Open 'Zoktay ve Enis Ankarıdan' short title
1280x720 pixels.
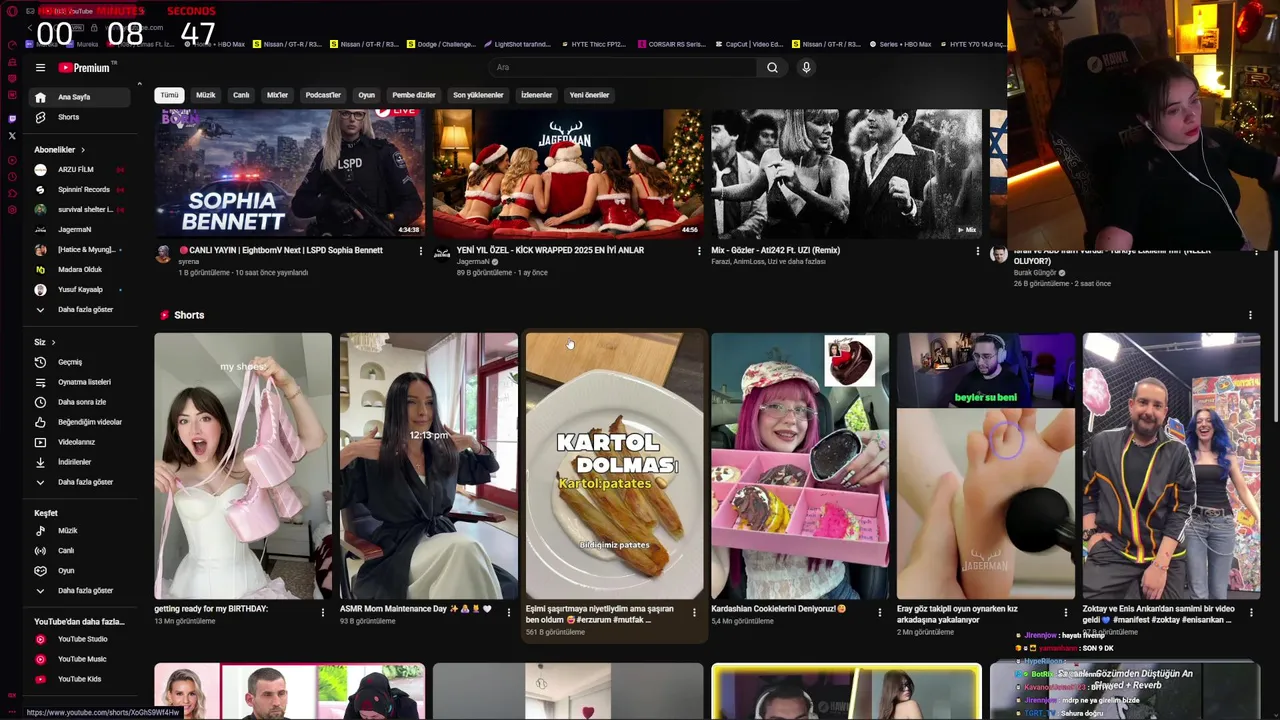point(1159,614)
